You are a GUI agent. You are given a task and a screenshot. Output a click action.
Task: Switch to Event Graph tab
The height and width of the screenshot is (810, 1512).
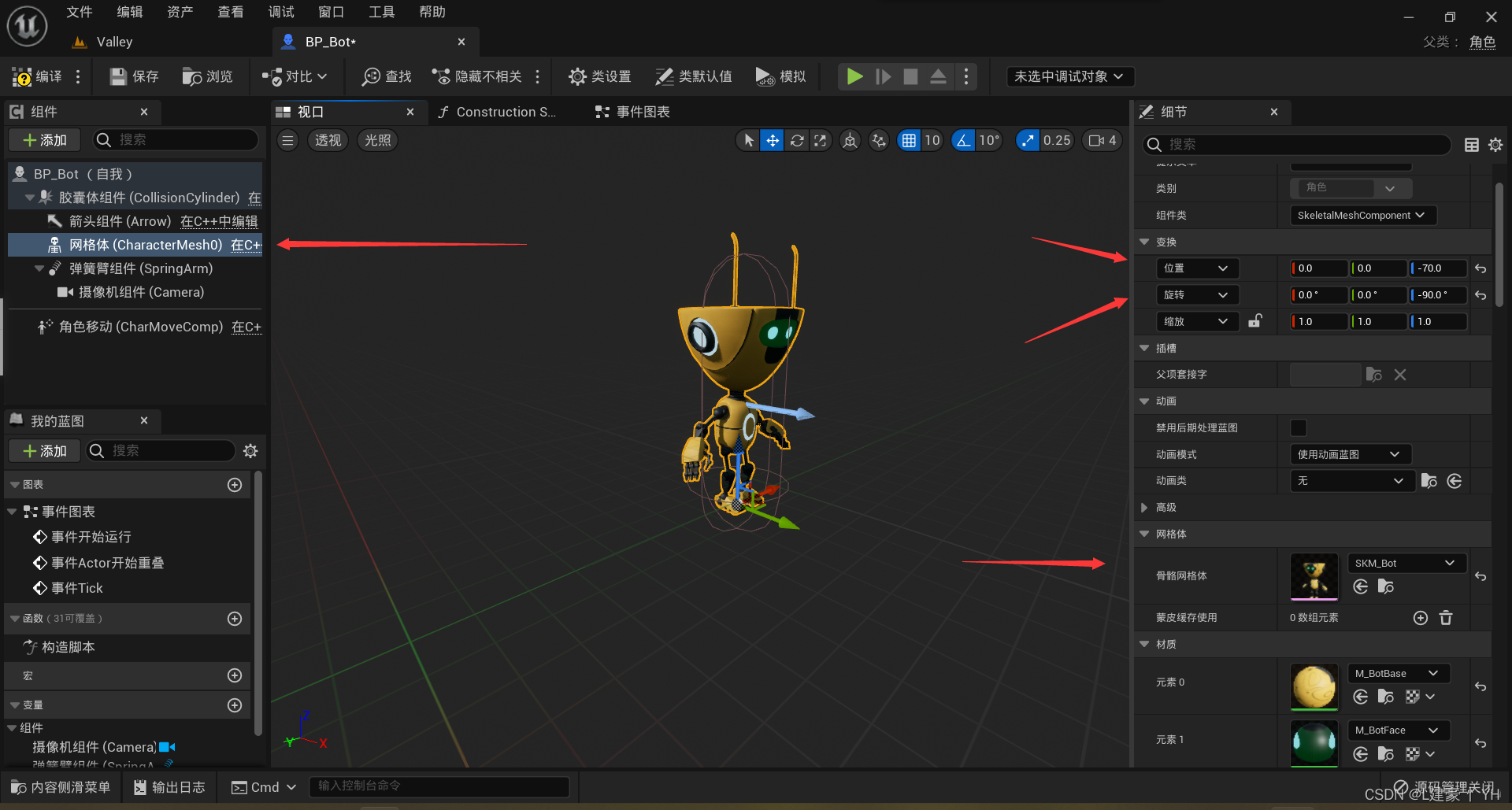(x=632, y=112)
